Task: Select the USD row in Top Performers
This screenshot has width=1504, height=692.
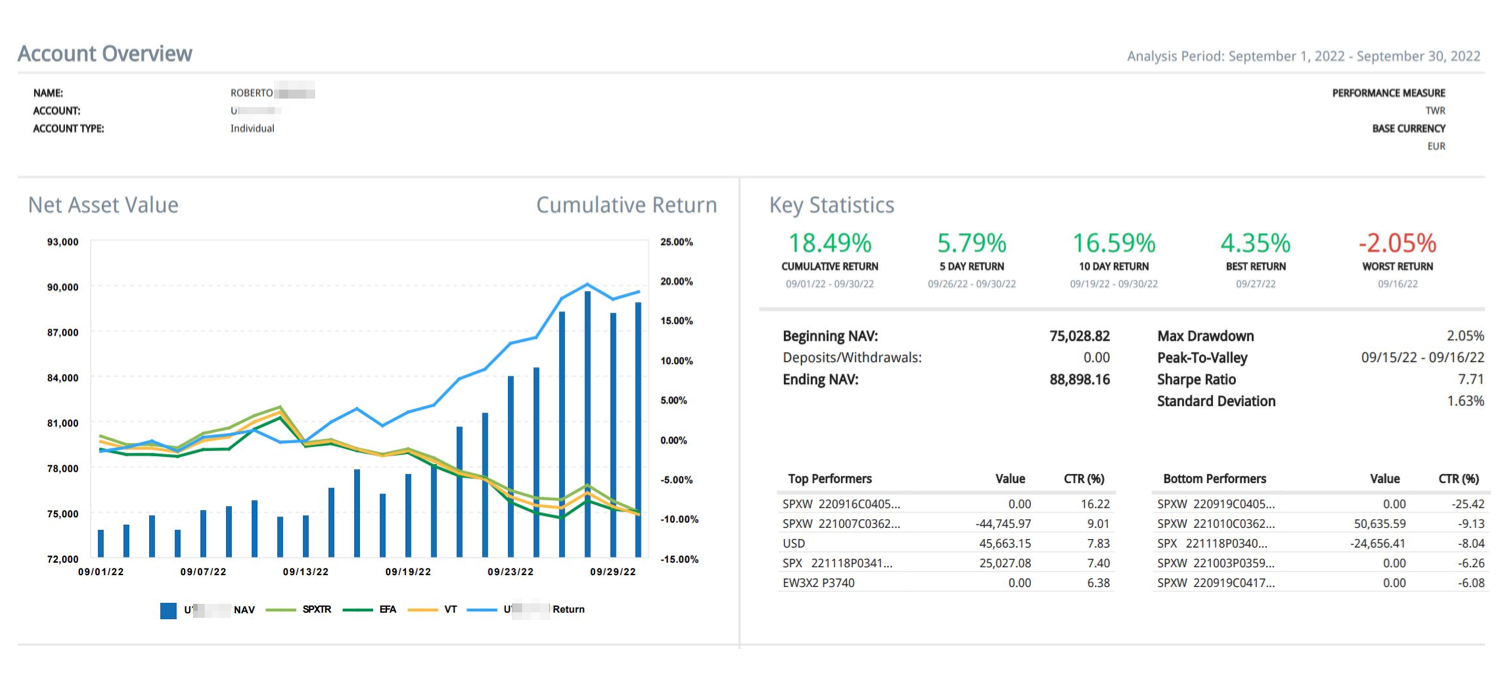Action: [x=944, y=543]
